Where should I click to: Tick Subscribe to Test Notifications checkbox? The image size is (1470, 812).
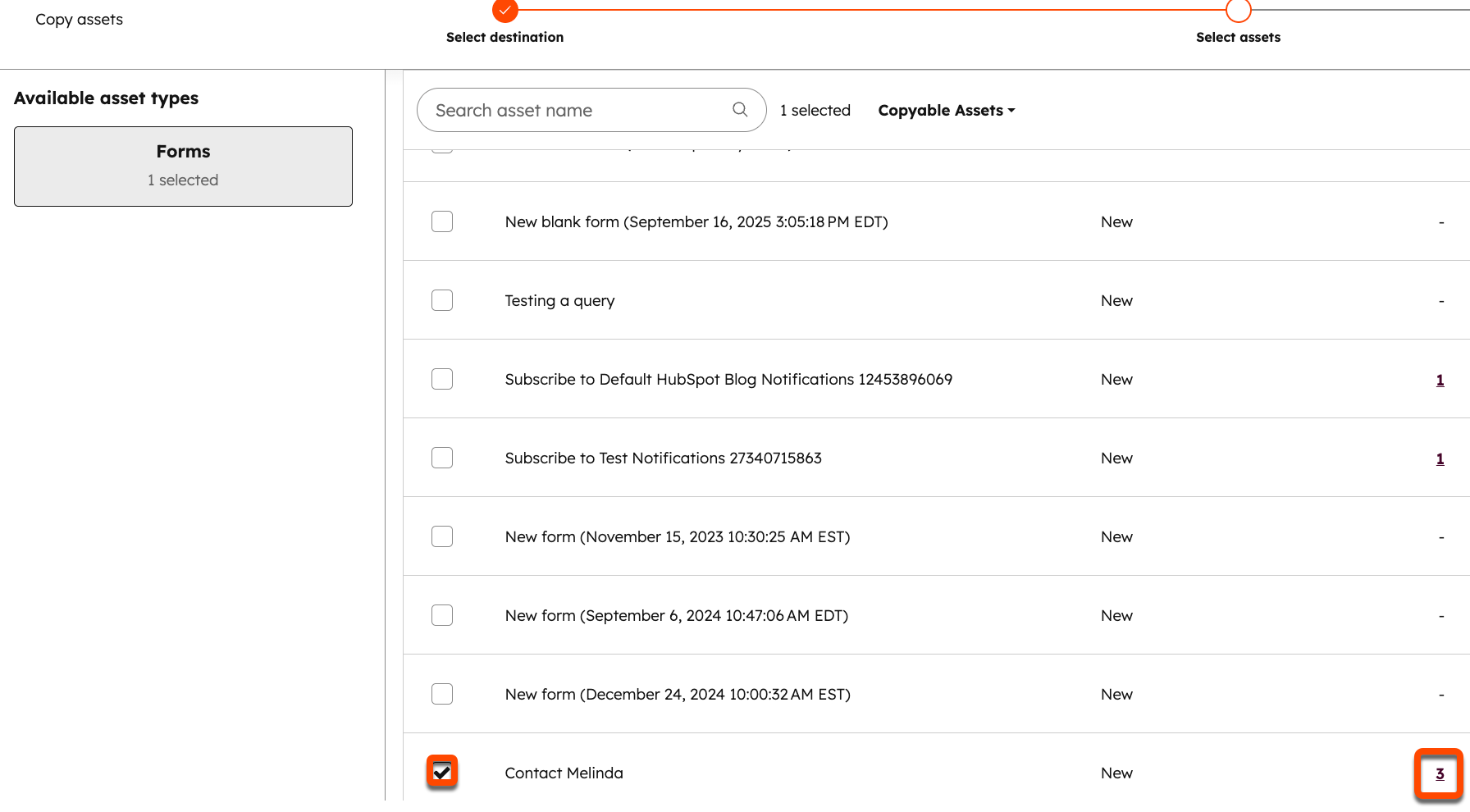click(442, 458)
